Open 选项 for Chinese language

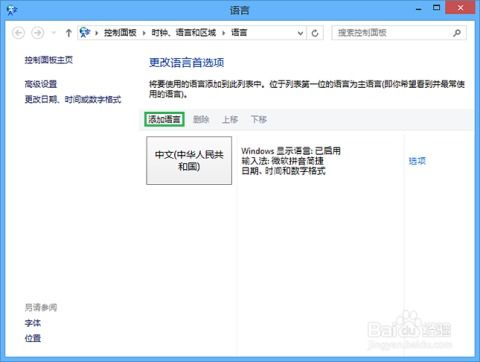417,161
